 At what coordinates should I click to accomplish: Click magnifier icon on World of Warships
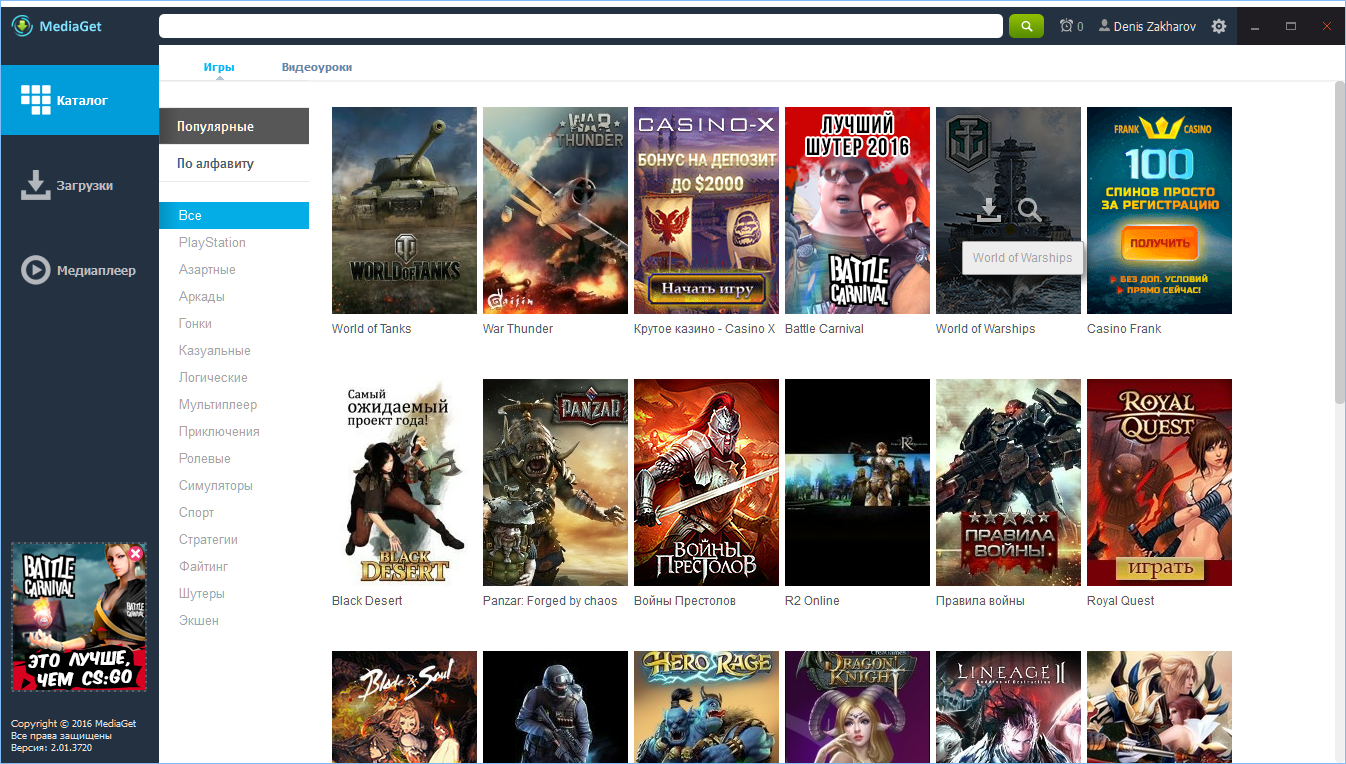pos(1029,210)
